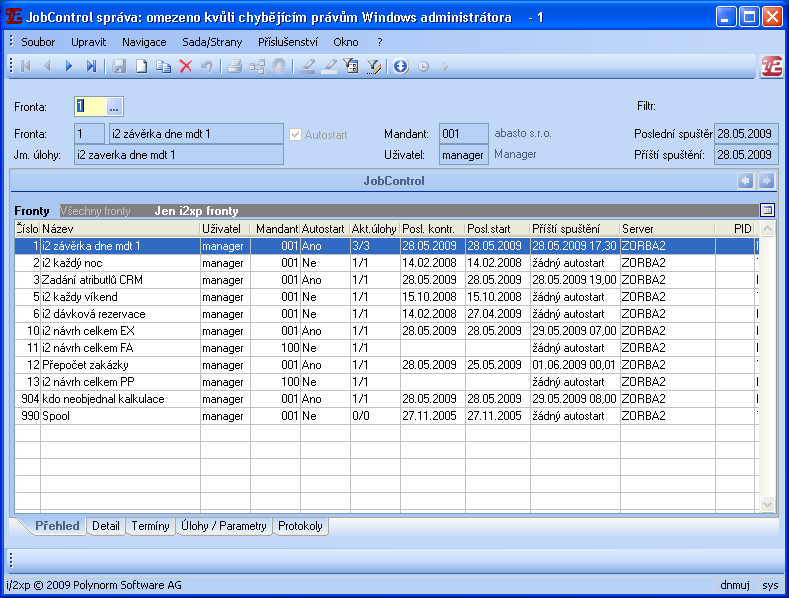Image resolution: width=789 pixels, height=598 pixels.
Task: Go to previous record arrow
Action: 47,66
